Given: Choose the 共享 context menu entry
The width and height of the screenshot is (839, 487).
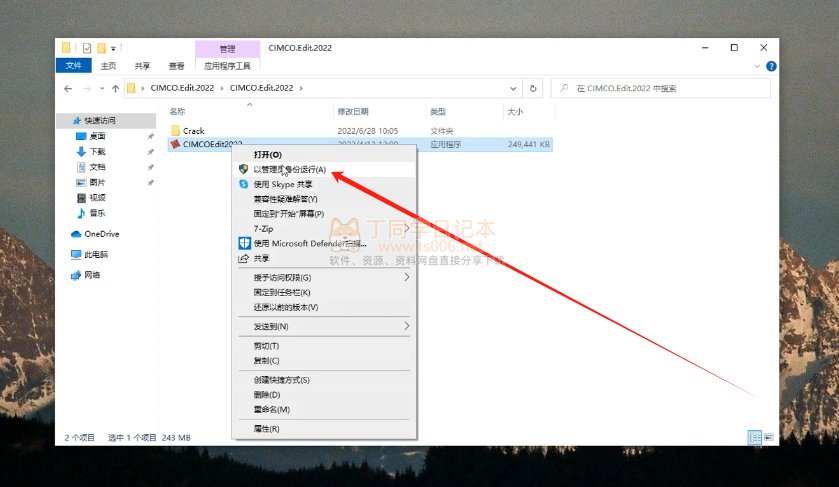Looking at the screenshot, I should click(324, 258).
